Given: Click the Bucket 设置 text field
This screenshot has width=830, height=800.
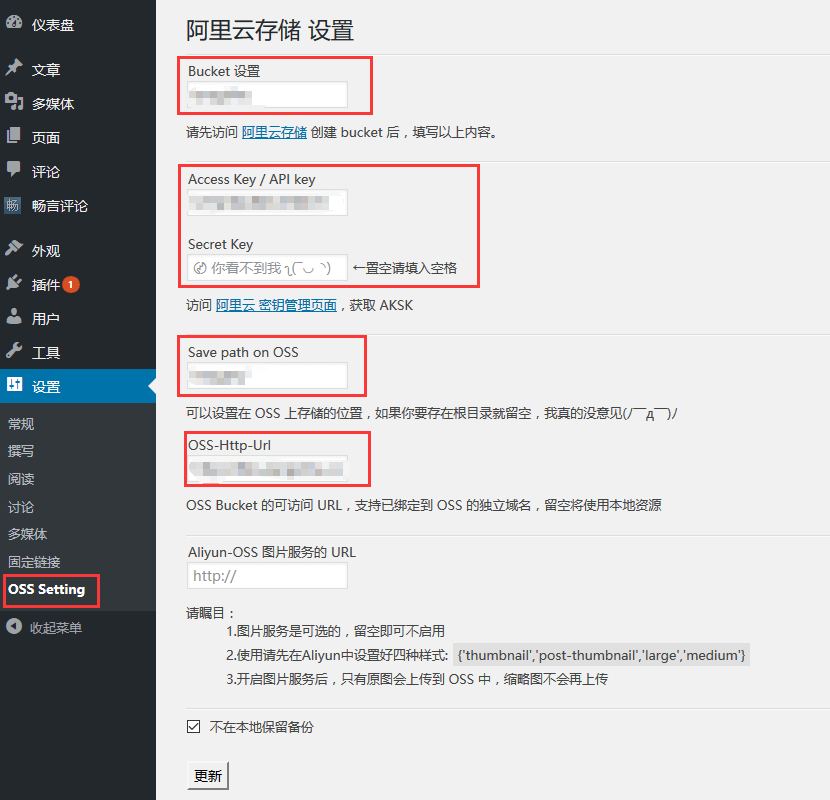Looking at the screenshot, I should 267,95.
